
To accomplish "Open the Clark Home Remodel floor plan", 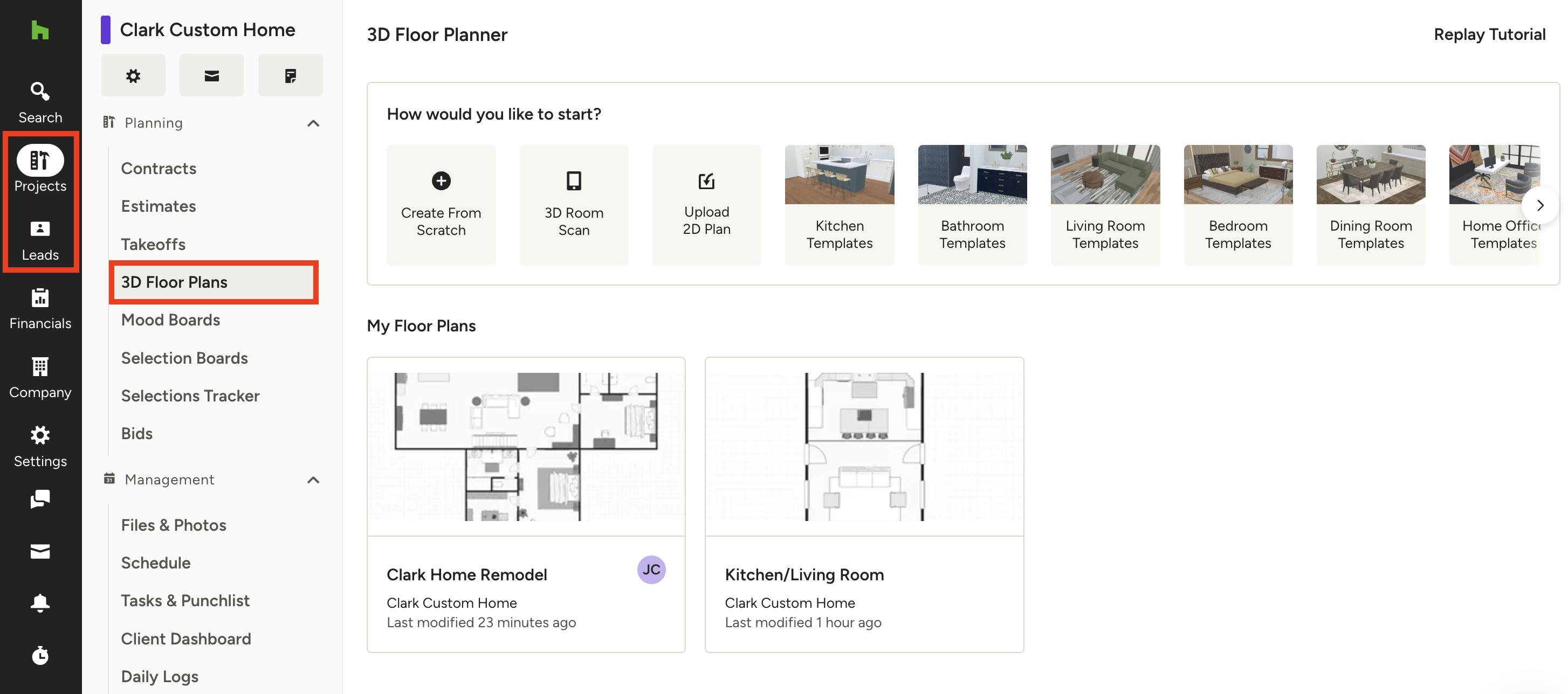I will pos(526,505).
